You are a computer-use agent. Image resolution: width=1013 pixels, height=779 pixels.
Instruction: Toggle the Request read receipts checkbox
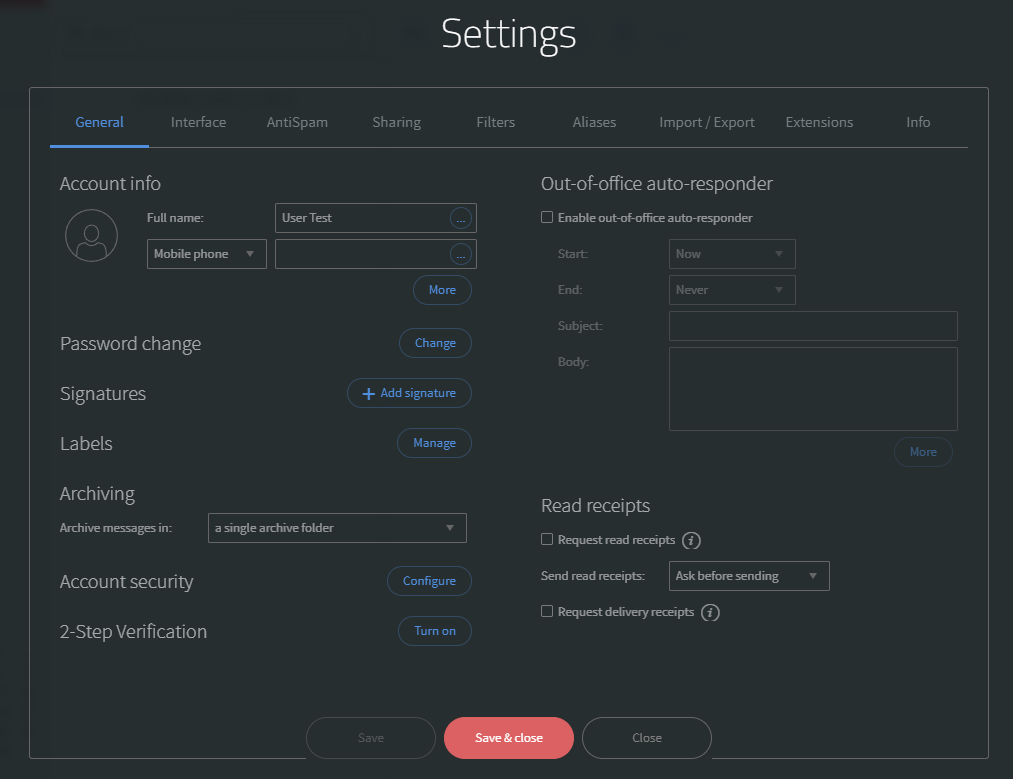pos(547,539)
